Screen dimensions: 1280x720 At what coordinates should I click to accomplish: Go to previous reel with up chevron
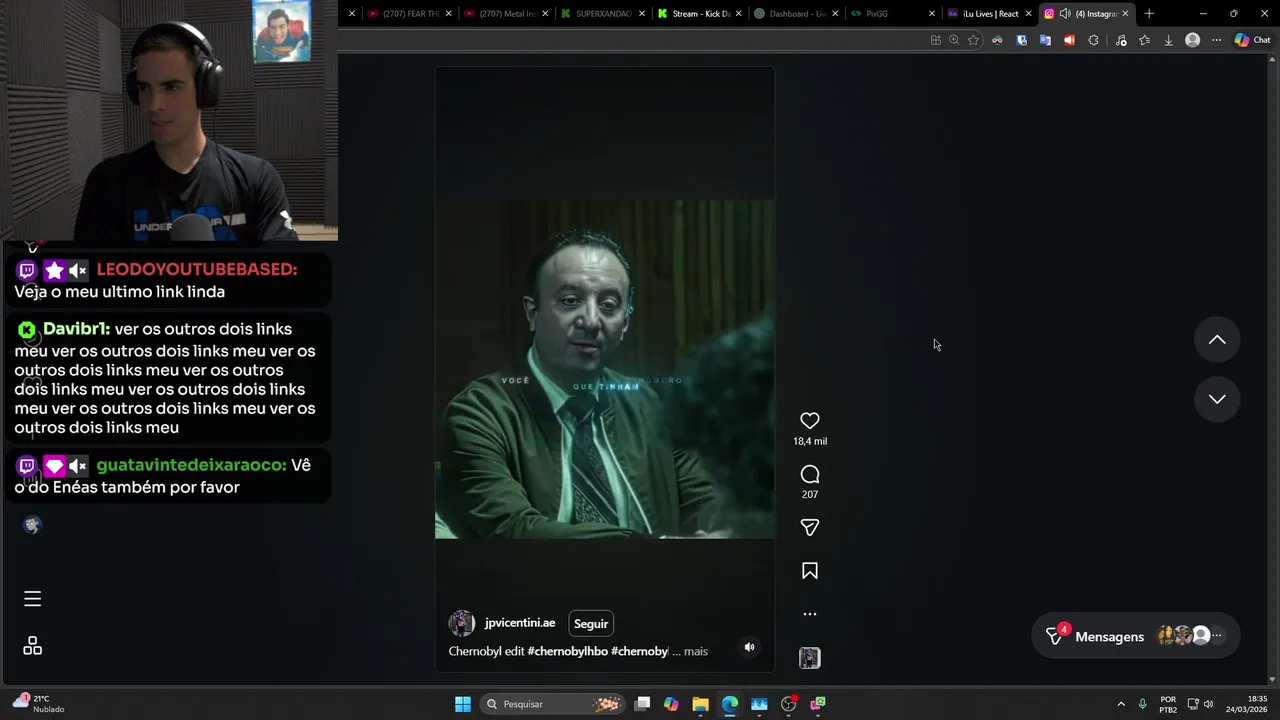(x=1217, y=340)
